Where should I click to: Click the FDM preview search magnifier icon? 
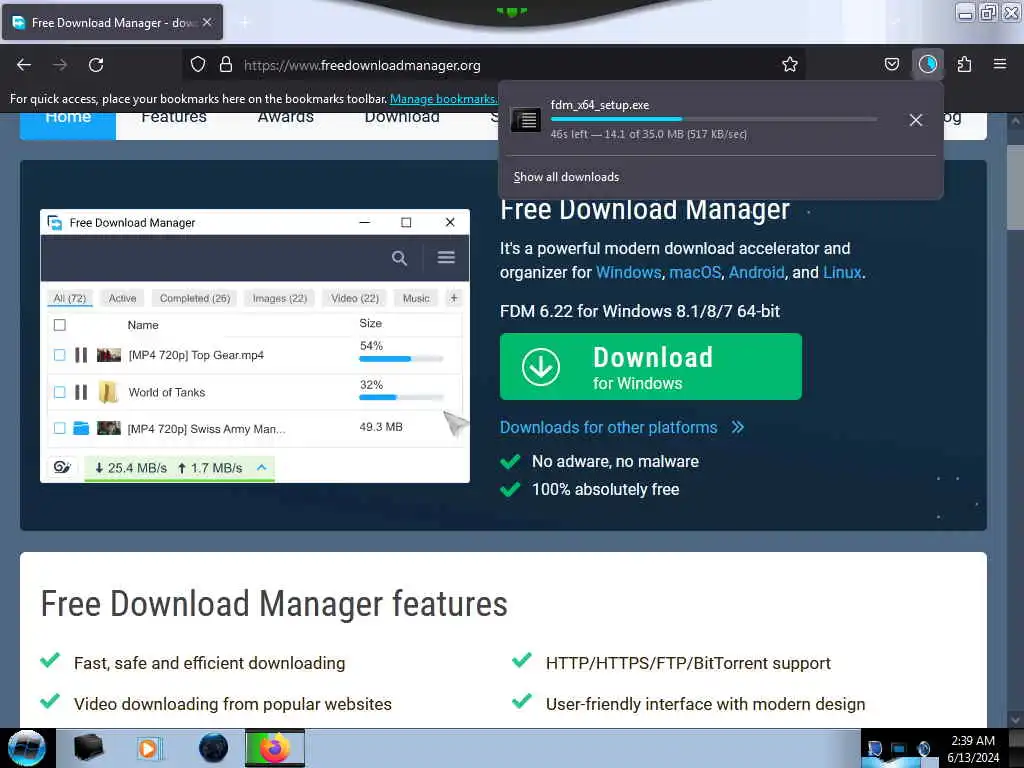399,258
